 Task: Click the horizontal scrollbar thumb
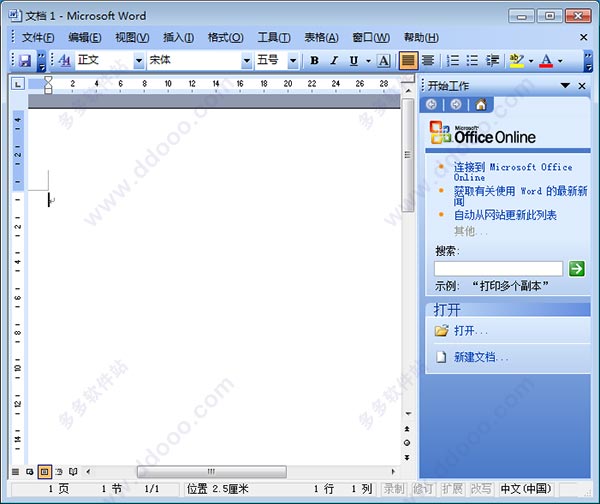[x=212, y=472]
